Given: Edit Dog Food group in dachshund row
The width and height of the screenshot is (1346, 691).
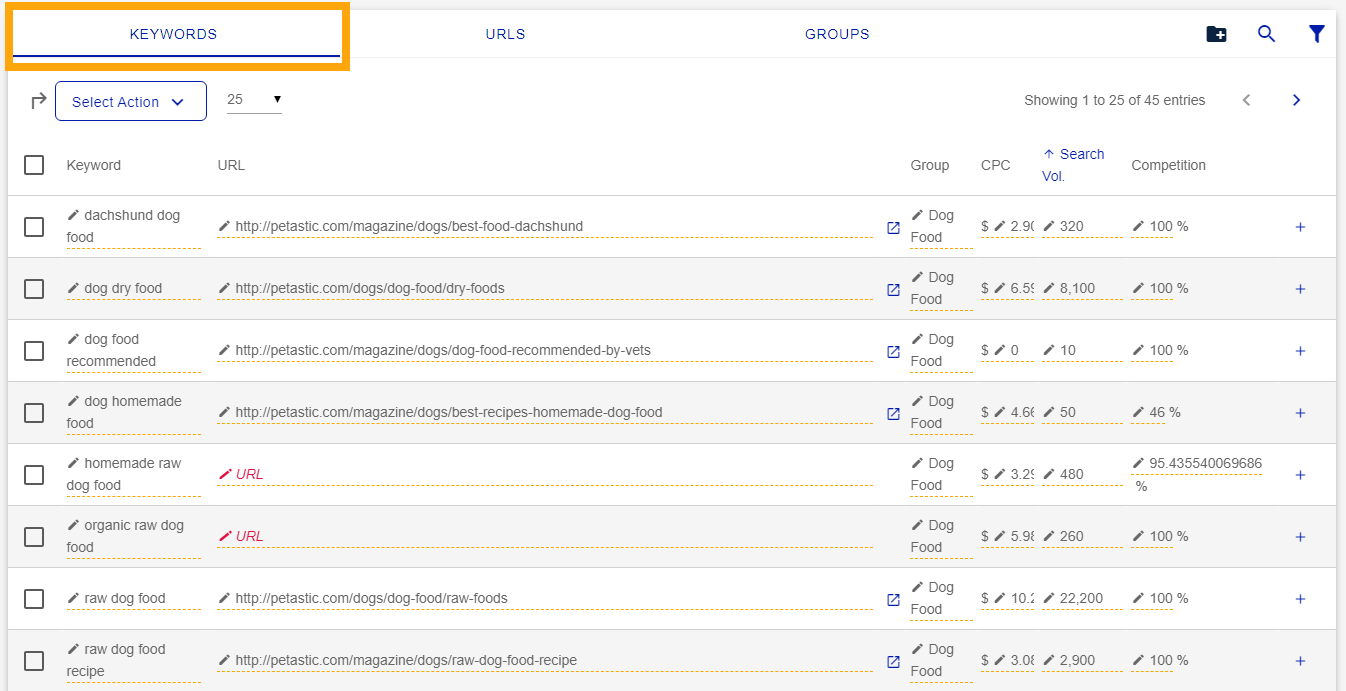Looking at the screenshot, I should tap(941, 227).
